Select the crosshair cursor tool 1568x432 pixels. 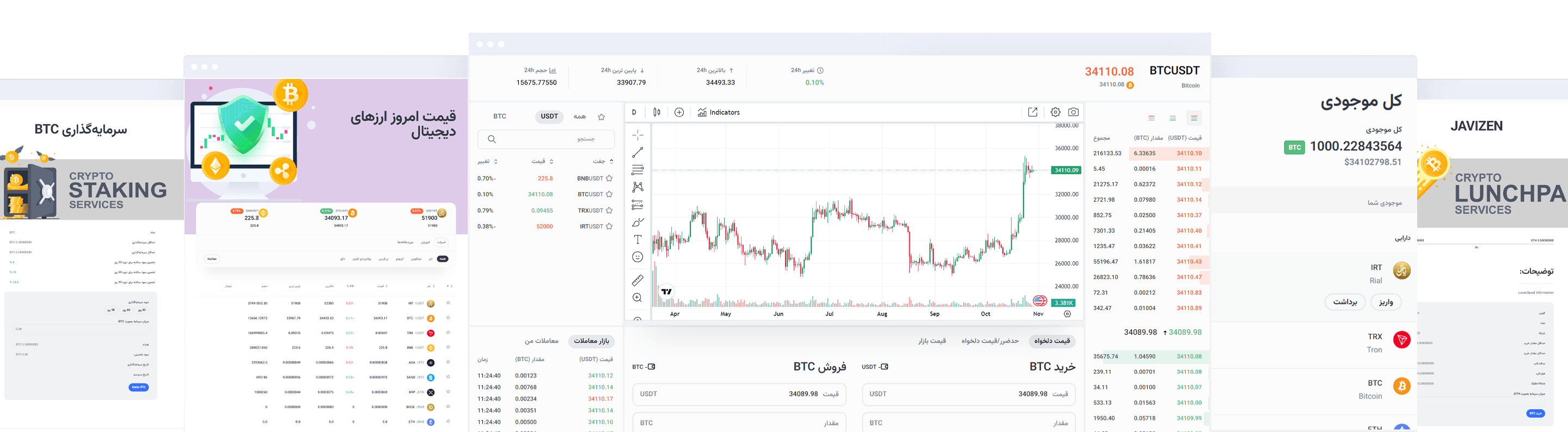(638, 135)
